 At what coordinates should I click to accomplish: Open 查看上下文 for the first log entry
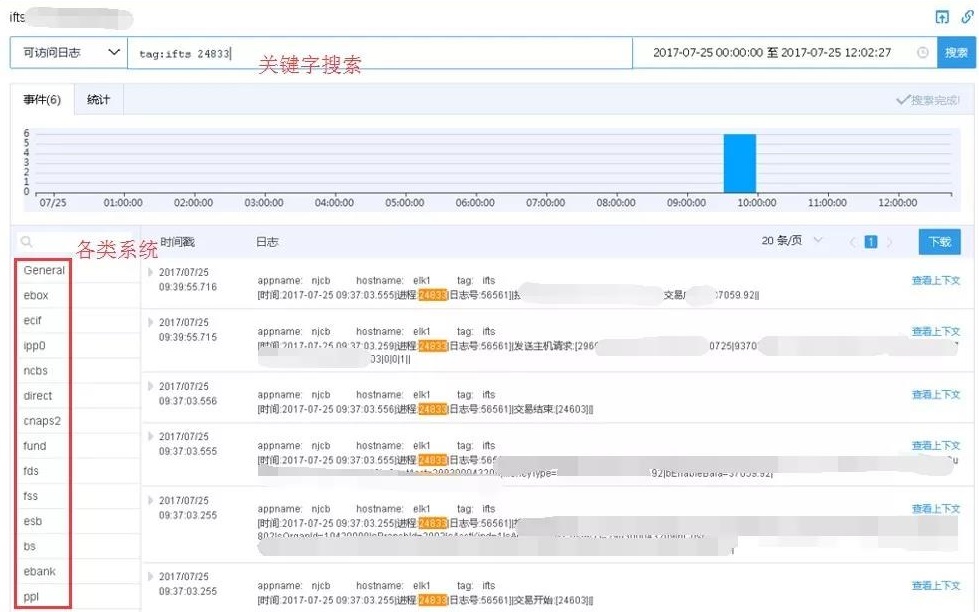pos(935,281)
